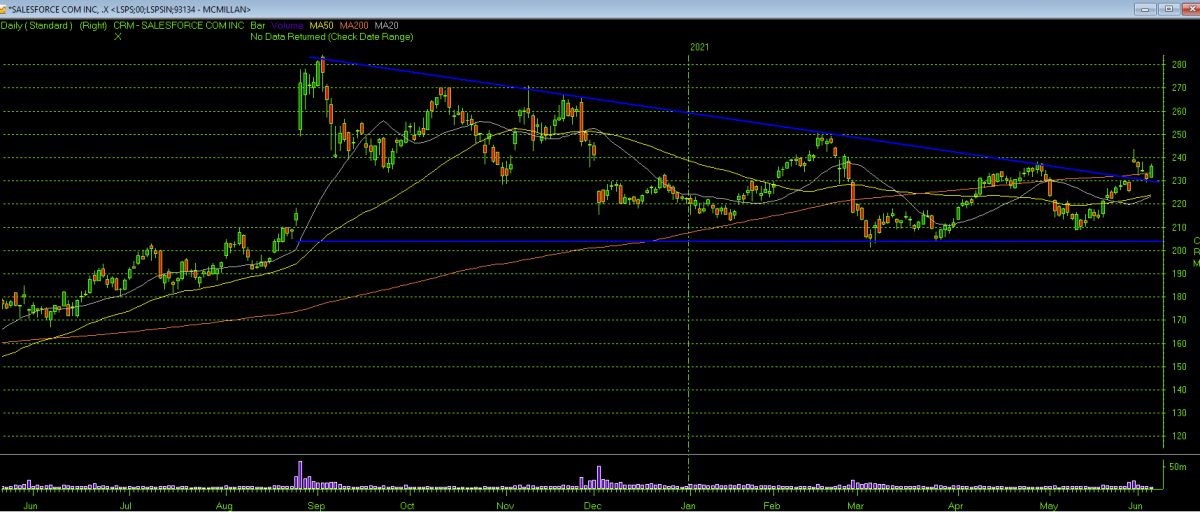Toggle the MA200 moving average label
1200x512 pixels.
357,25
